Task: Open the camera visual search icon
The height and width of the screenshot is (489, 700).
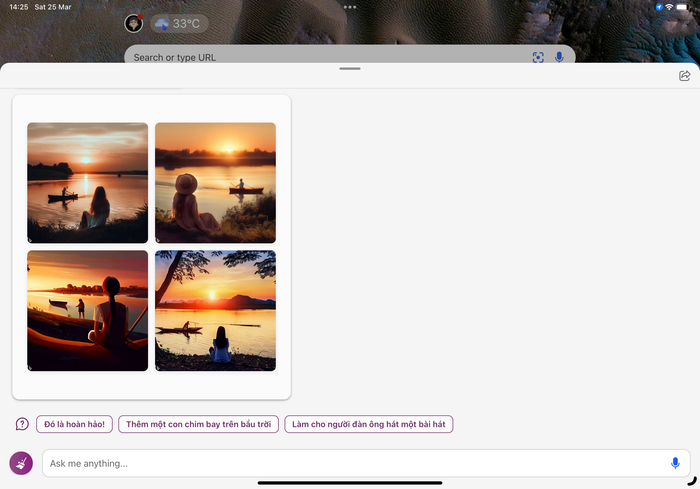Action: [538, 57]
